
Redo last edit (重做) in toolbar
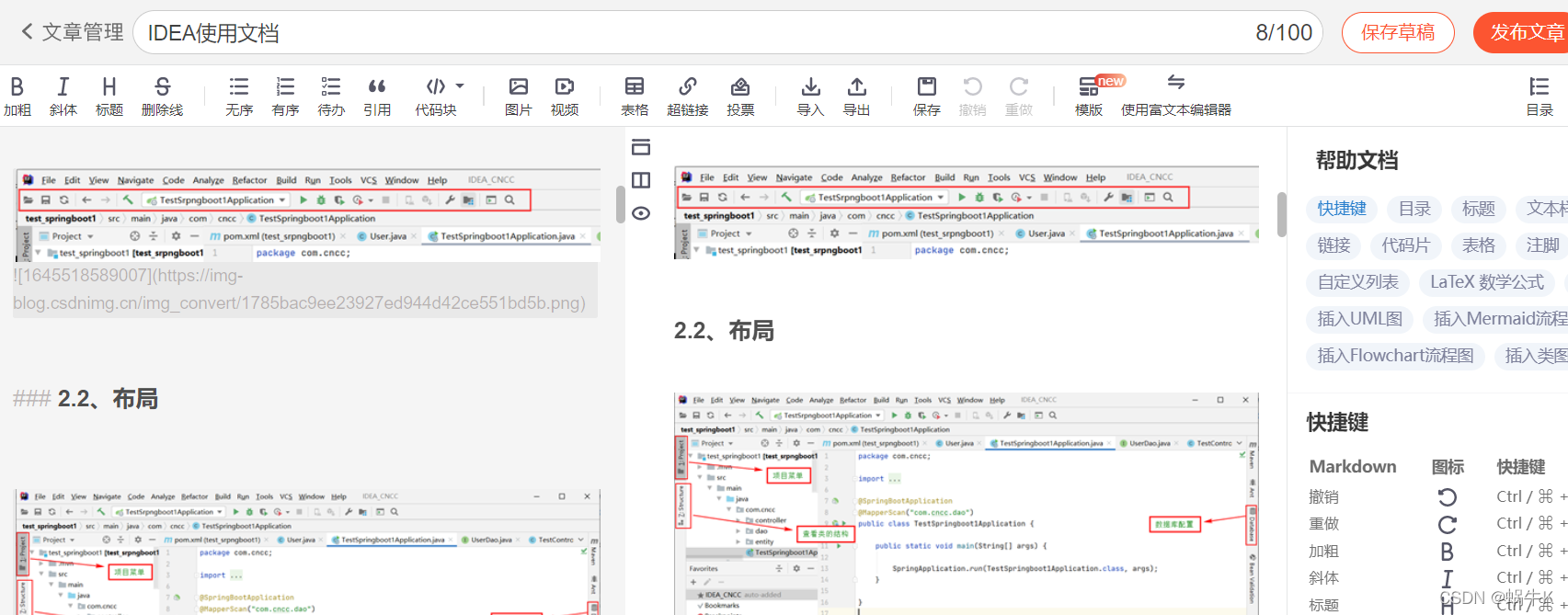1019,97
